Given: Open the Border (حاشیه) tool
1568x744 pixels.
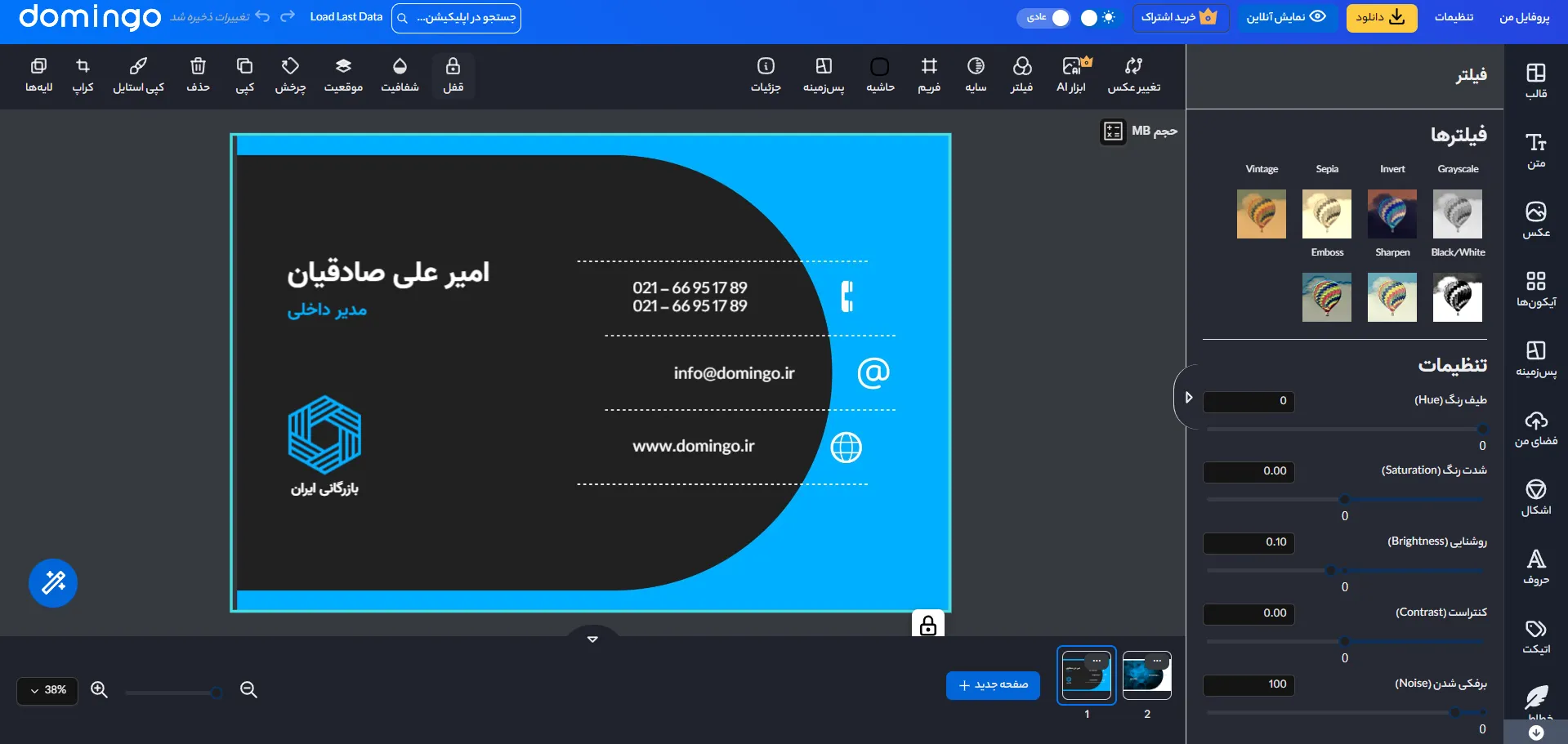Looking at the screenshot, I should 880,76.
